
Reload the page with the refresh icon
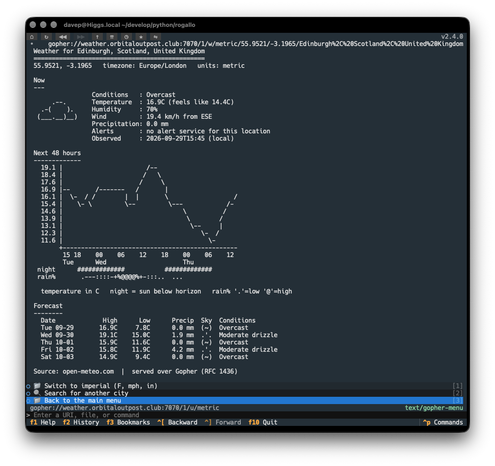click(46, 37)
